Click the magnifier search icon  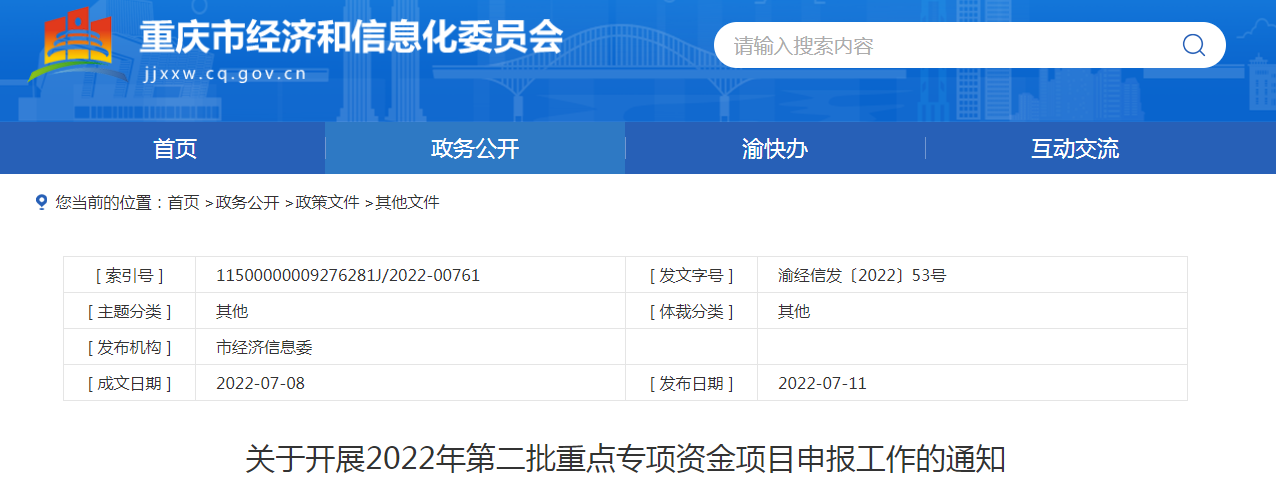point(1193,45)
